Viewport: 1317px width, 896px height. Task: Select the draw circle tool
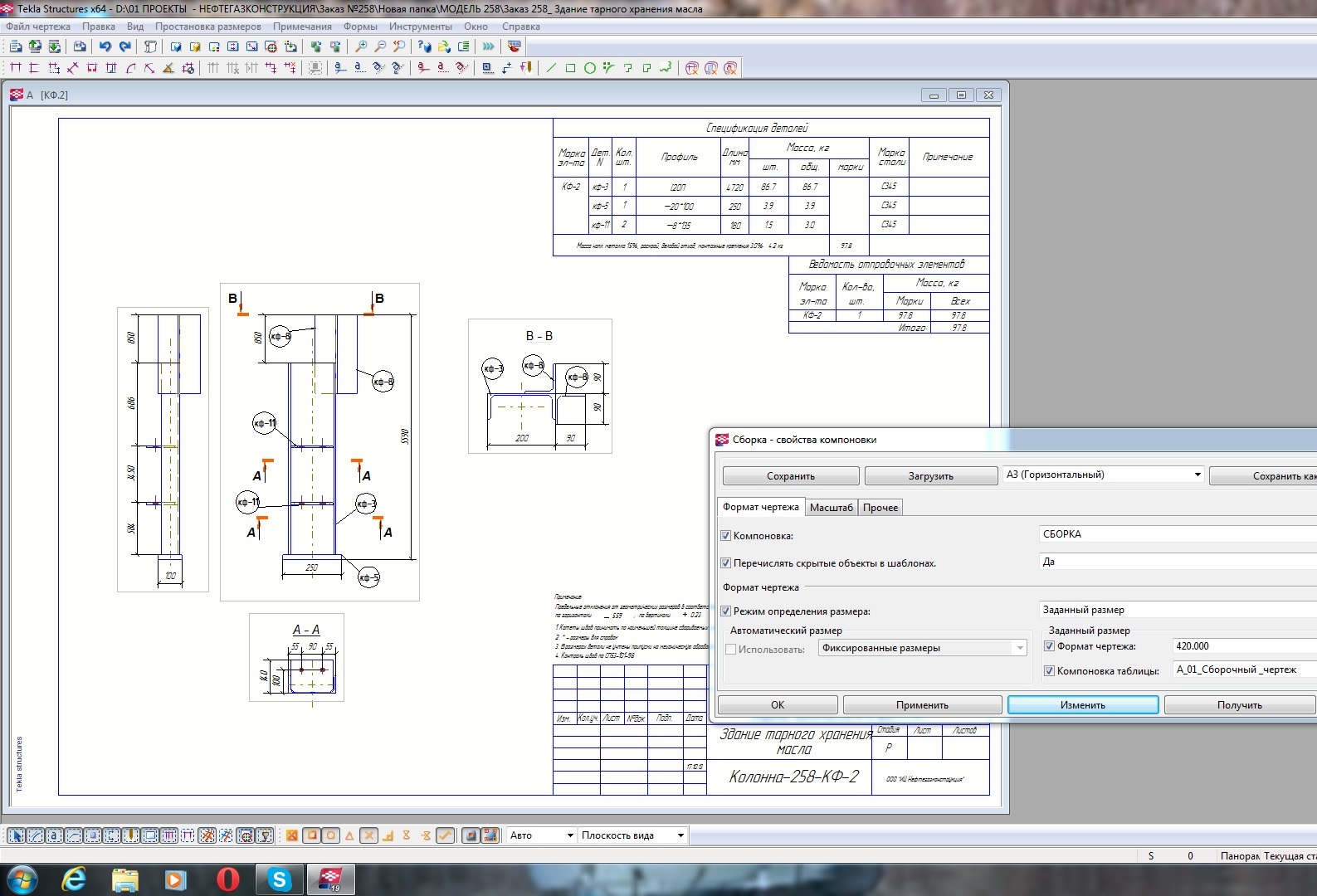[x=589, y=68]
